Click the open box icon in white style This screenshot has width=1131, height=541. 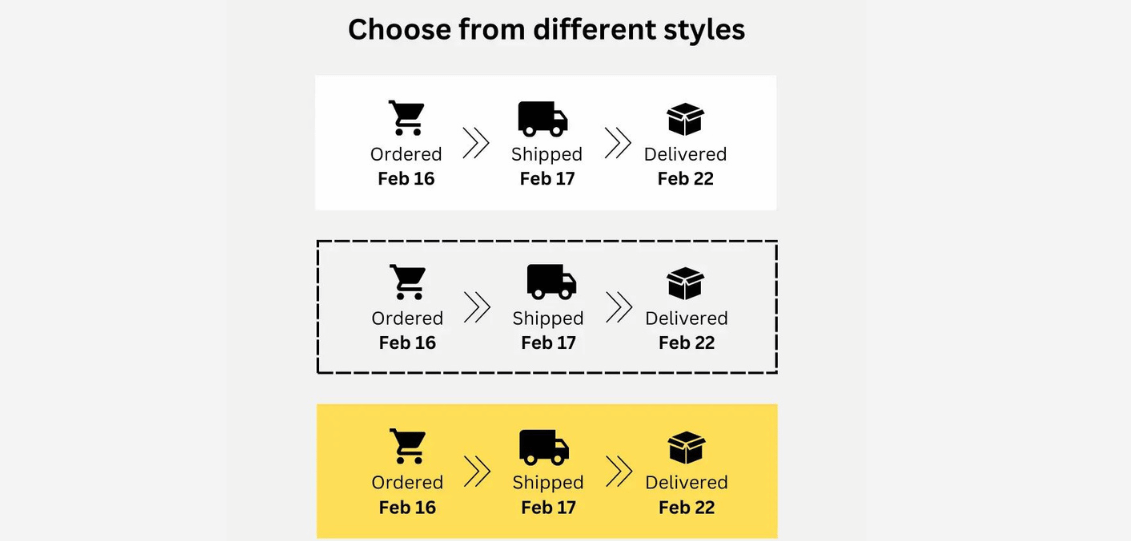(685, 119)
